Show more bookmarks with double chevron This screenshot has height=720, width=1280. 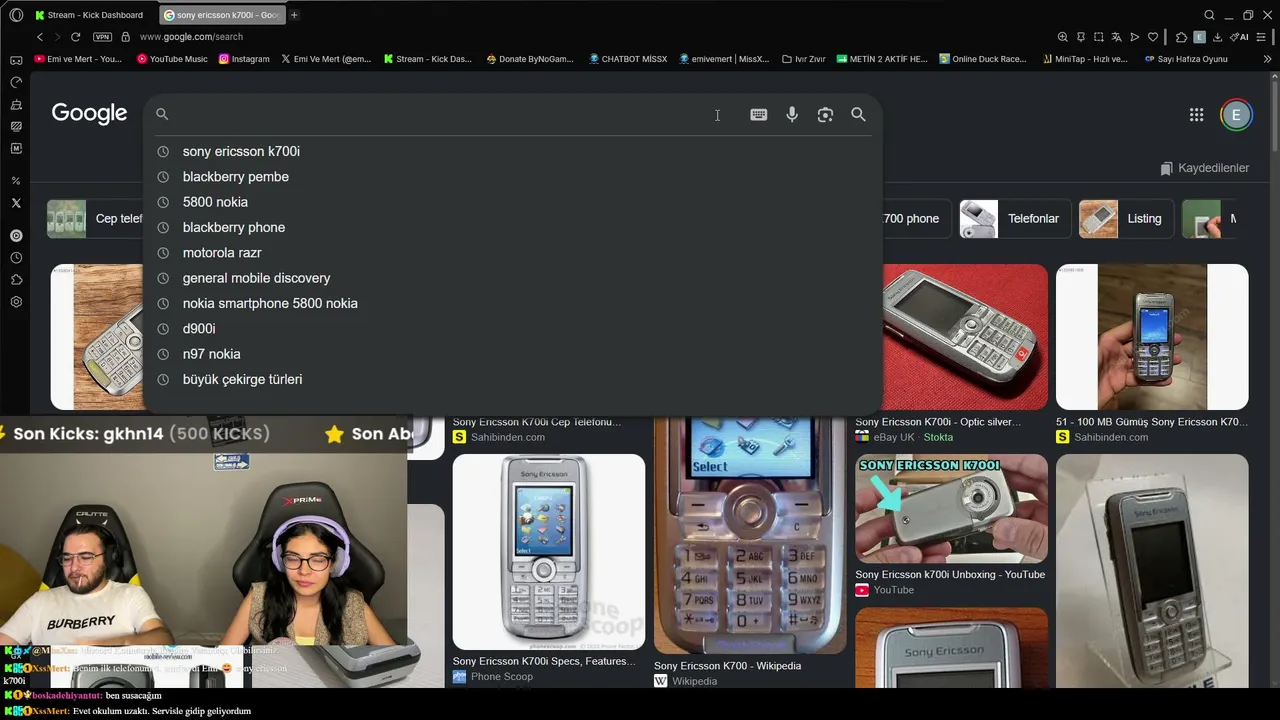coord(1268,59)
